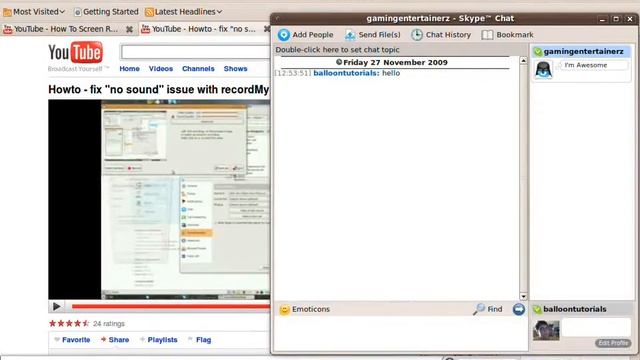
Task: Expand Latest Headlines feed dropdown
Action: tap(184, 12)
